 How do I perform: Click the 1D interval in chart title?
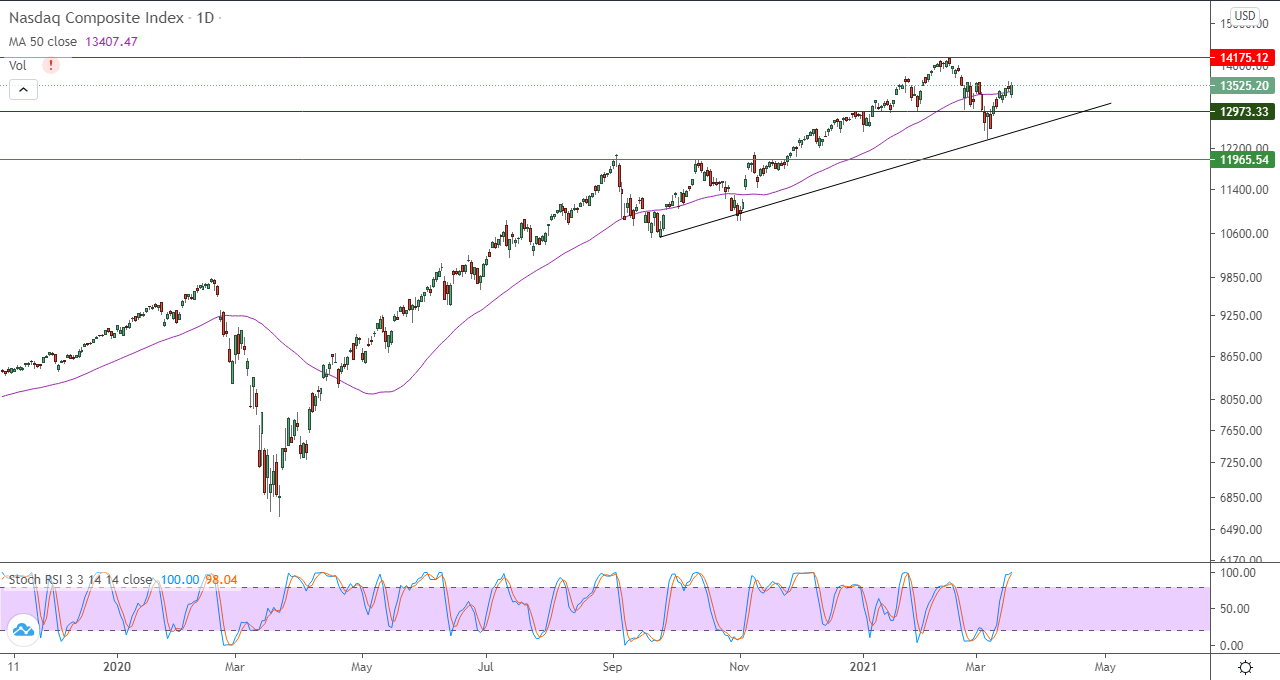tap(207, 18)
